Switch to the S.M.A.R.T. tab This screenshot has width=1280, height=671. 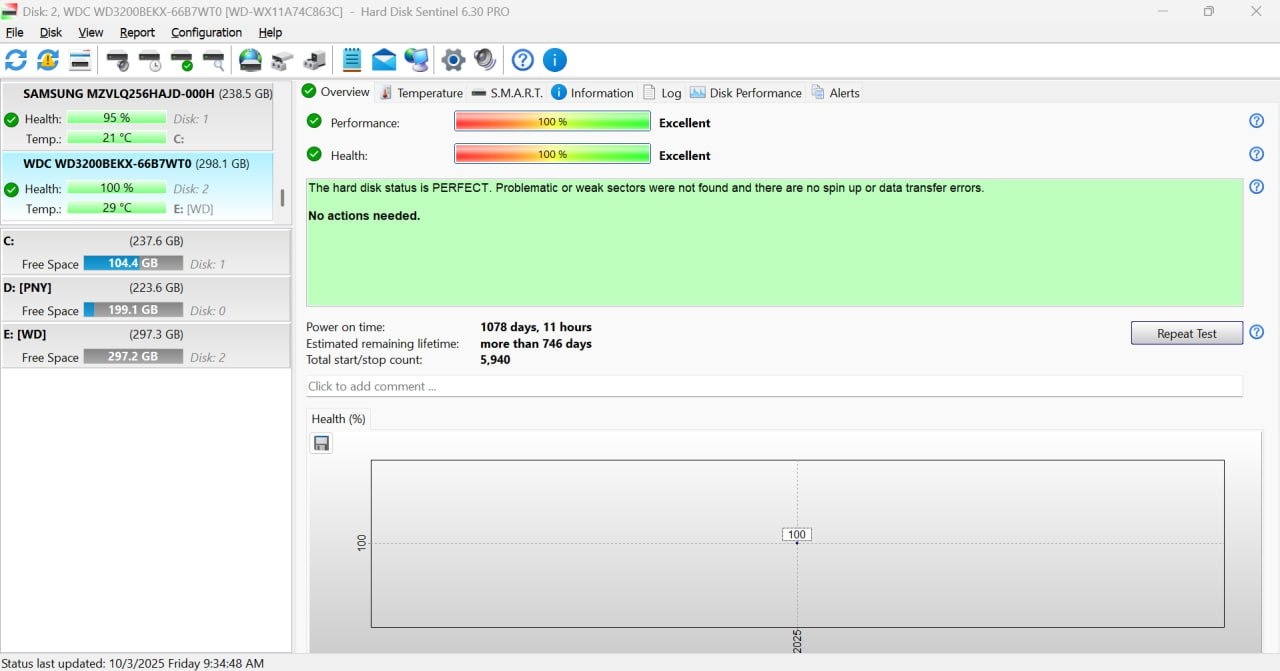507,93
